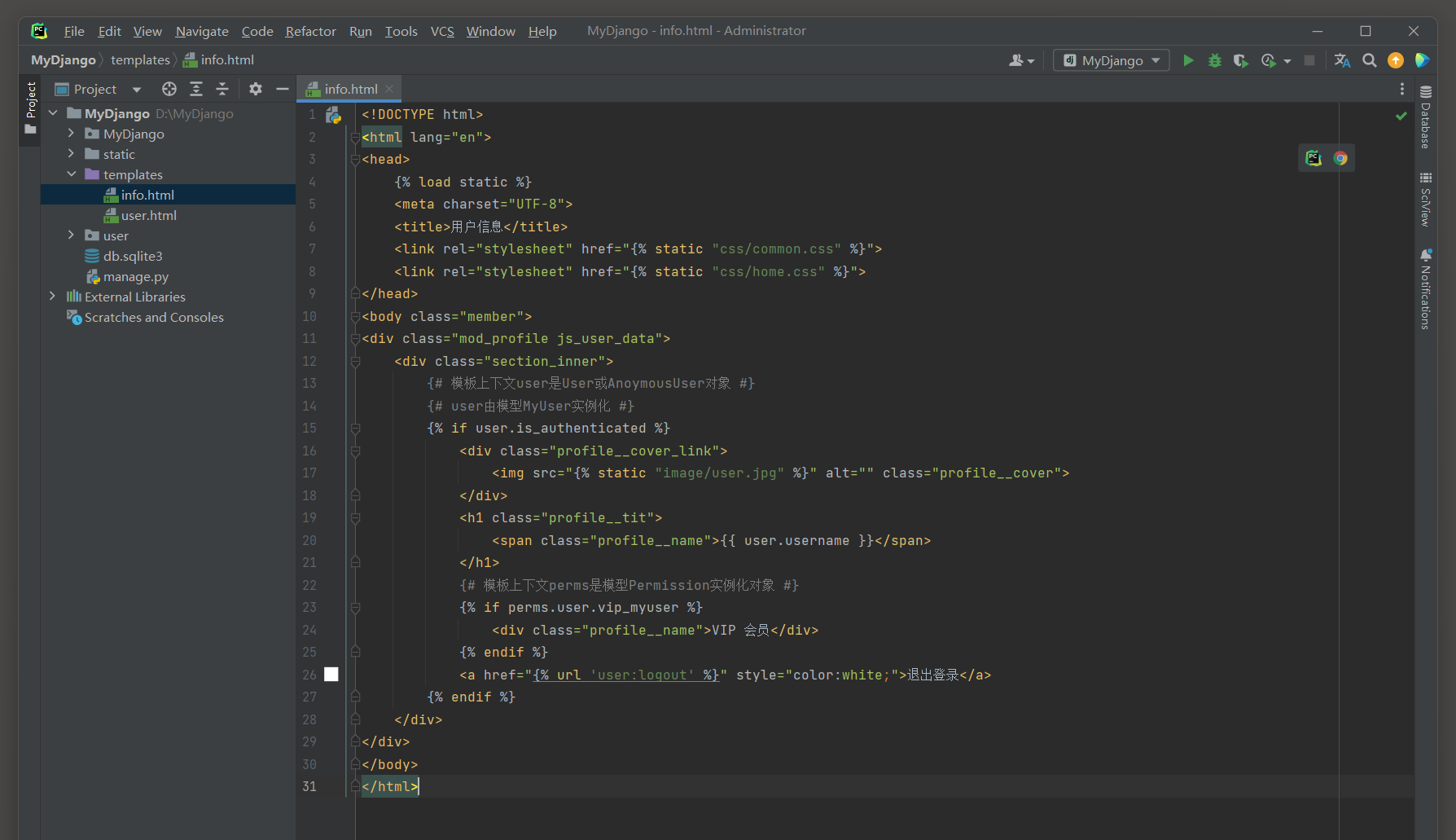Viewport: 1456px width, 840px height.
Task: Start debugging with the bug icon
Action: coord(1214,60)
